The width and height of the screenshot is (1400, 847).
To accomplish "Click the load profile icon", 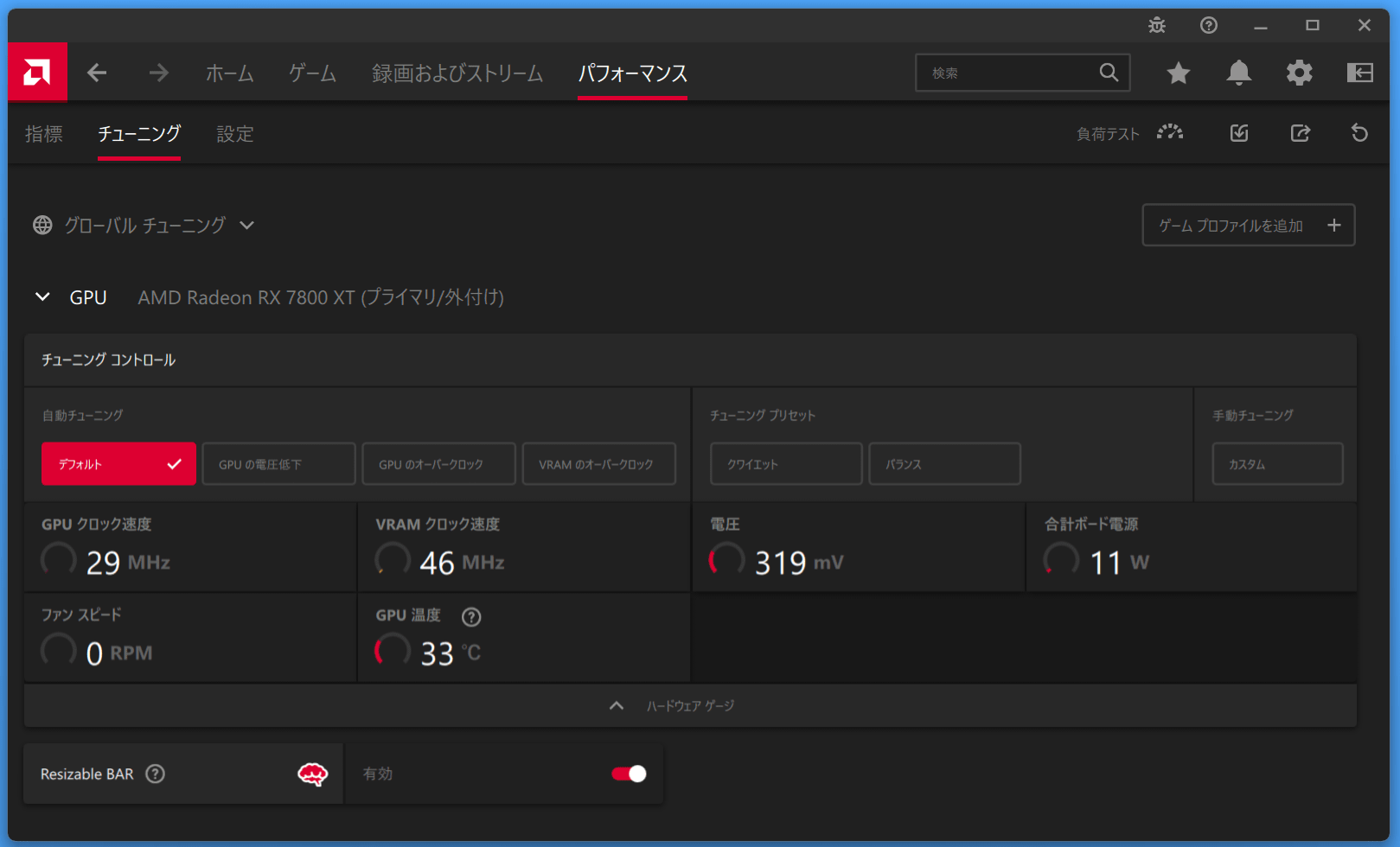I will (x=1239, y=132).
